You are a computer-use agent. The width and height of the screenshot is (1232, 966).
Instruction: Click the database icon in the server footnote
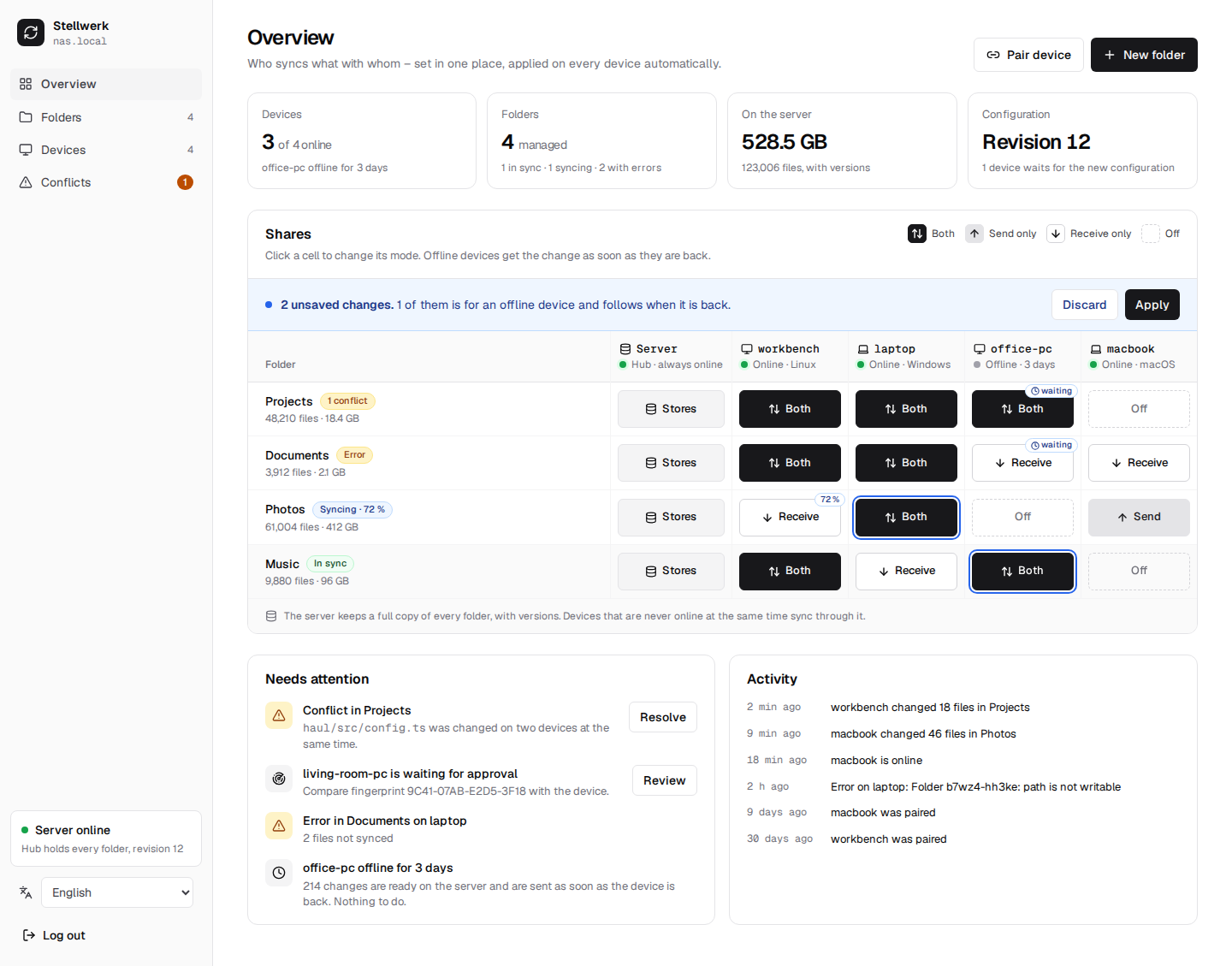click(x=271, y=616)
